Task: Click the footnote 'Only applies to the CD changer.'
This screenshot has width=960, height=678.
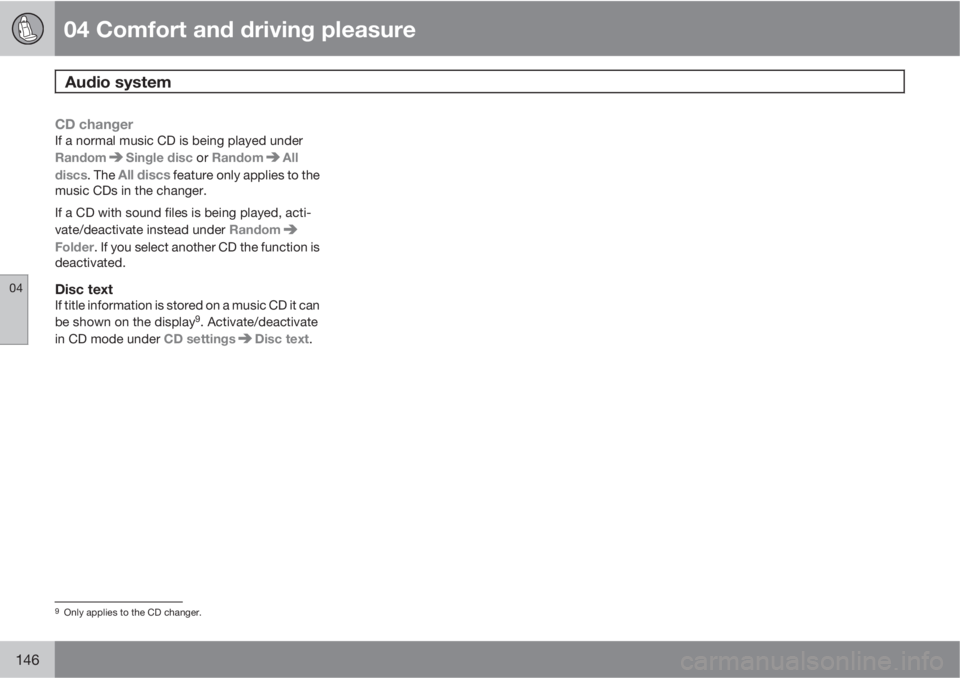Action: coord(132,612)
